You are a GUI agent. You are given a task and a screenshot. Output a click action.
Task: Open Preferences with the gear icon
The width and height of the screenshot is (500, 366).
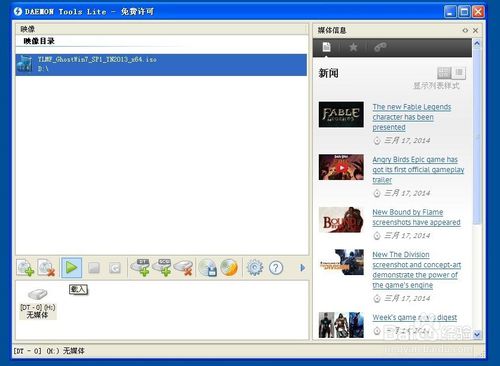255,268
